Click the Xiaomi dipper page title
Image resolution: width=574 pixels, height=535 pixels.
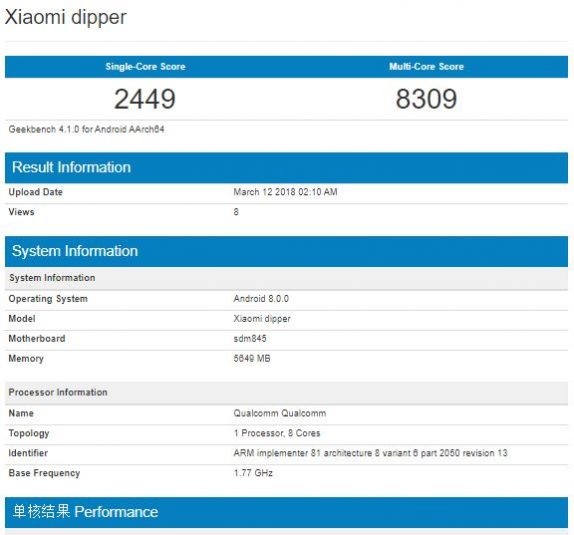pos(66,18)
